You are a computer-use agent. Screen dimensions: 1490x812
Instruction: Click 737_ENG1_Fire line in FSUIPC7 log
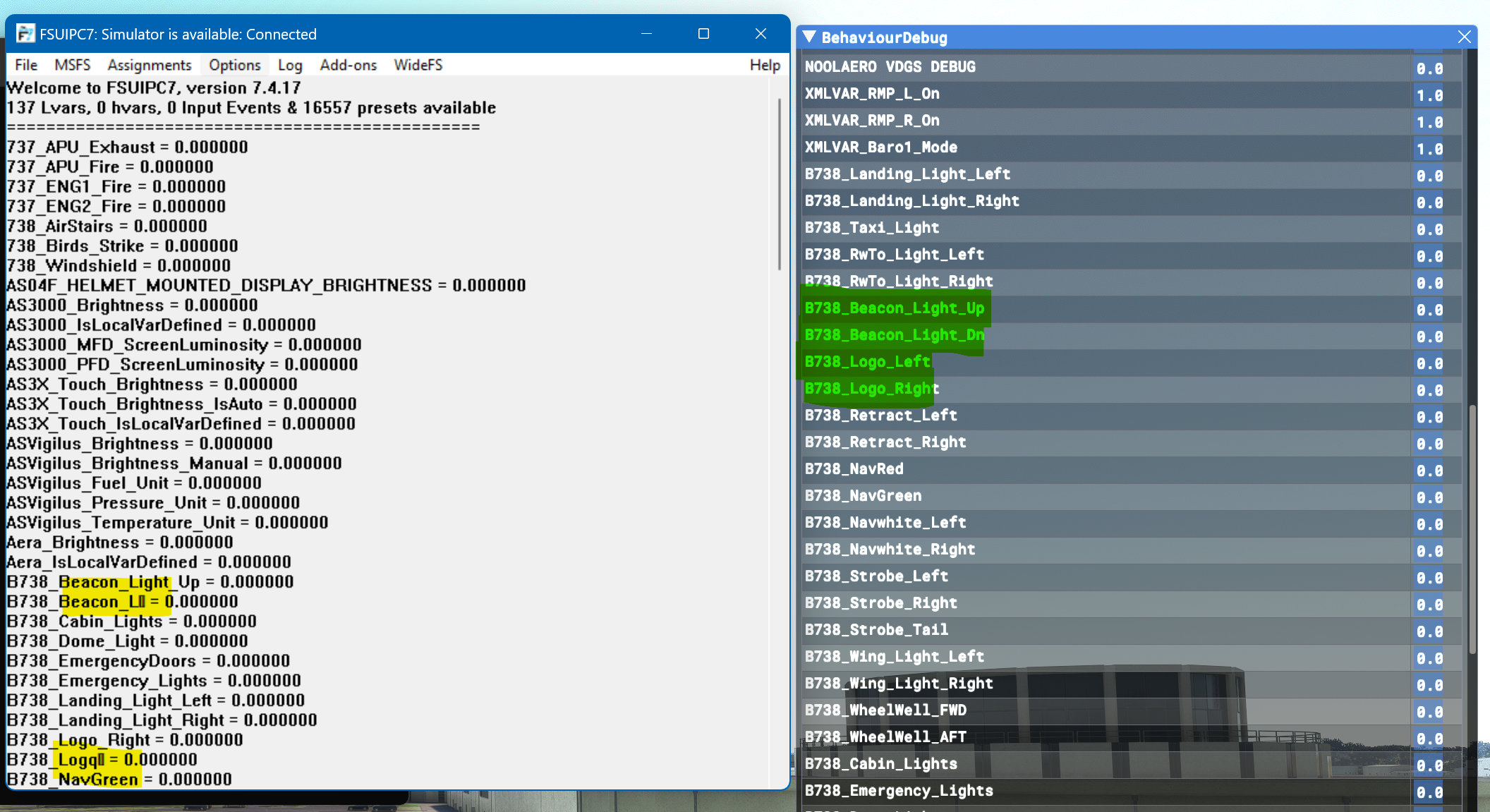116,186
